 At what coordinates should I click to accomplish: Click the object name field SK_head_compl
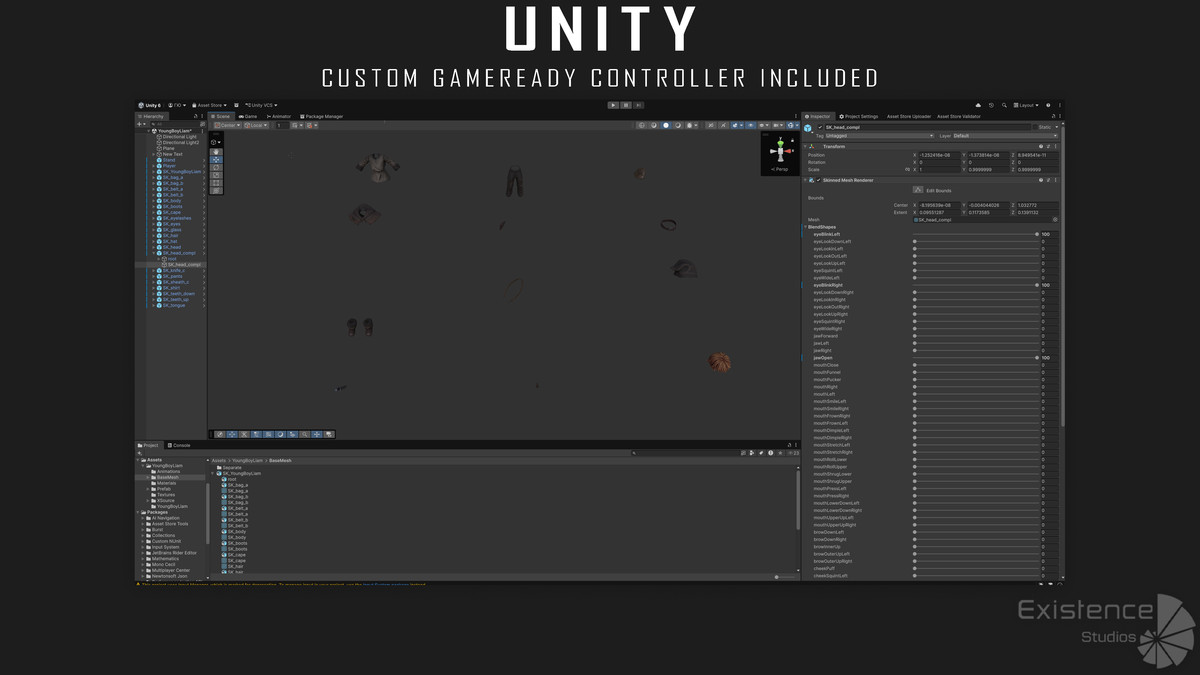929,128
